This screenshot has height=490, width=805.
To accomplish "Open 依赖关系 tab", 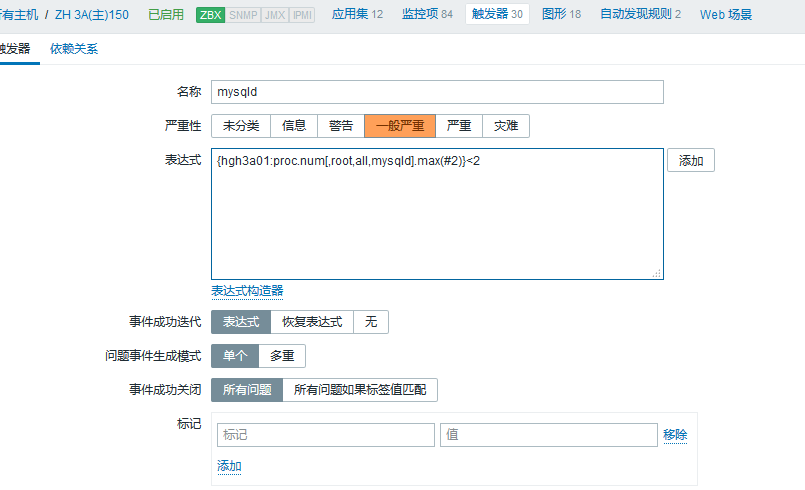I will click(74, 49).
